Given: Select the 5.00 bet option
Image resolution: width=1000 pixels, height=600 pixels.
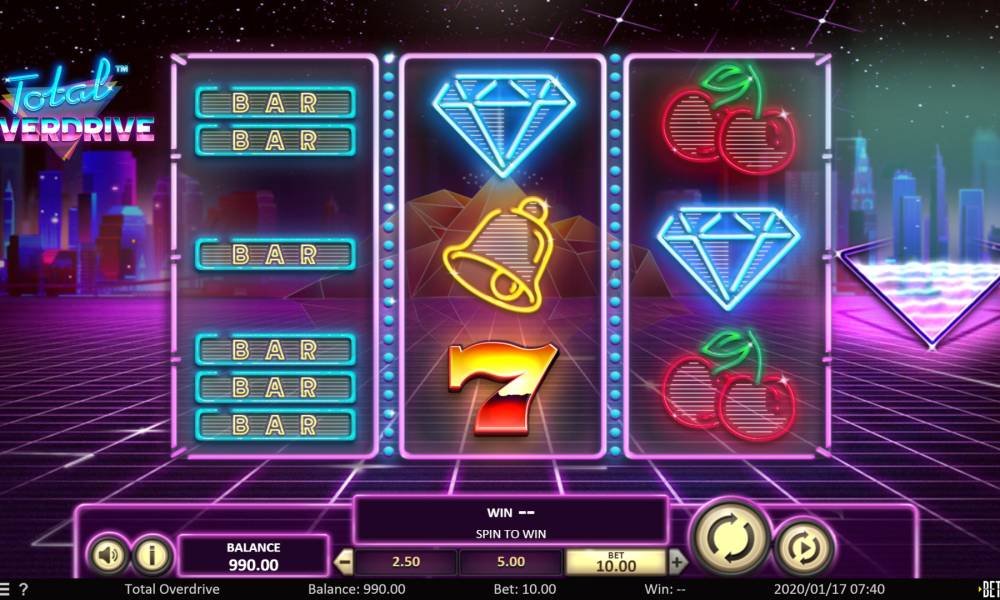Looking at the screenshot, I should (511, 562).
